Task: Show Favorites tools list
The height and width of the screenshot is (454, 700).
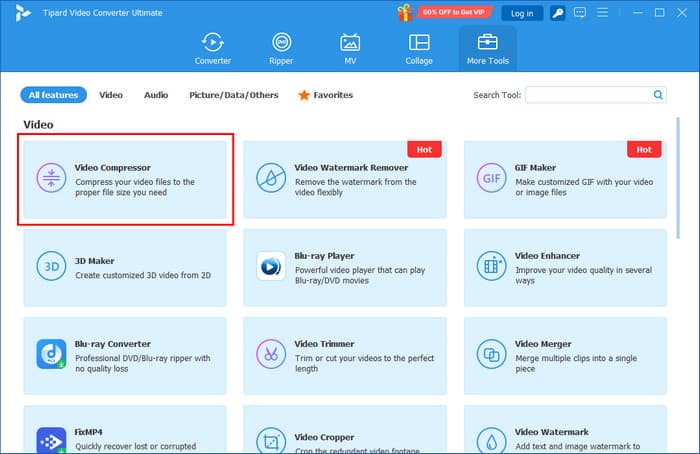Action: (x=325, y=95)
